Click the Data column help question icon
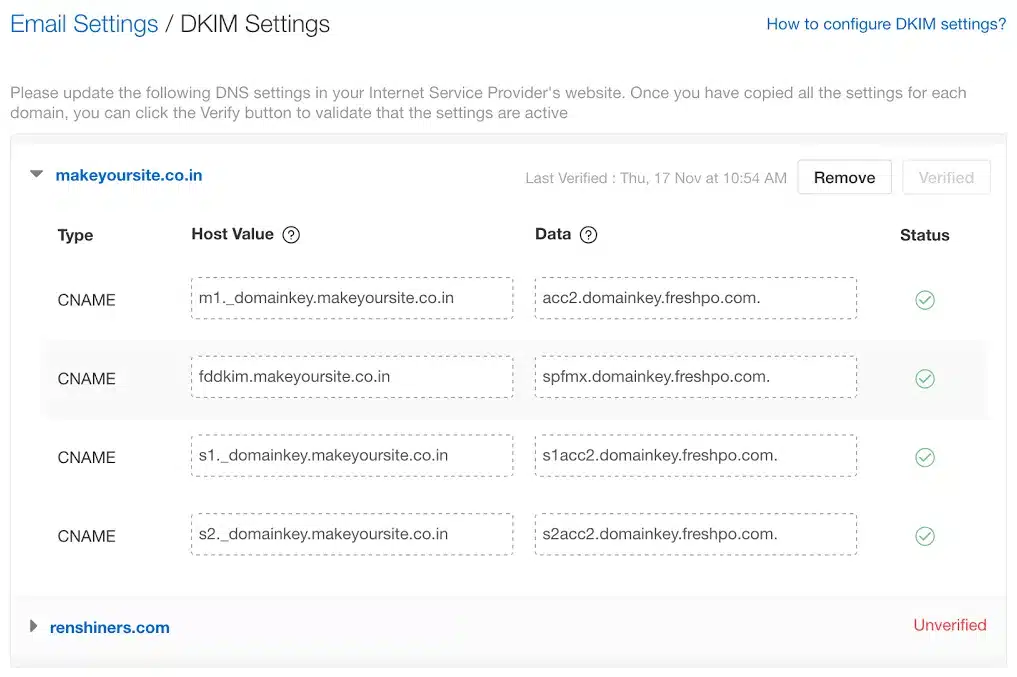 [x=589, y=235]
